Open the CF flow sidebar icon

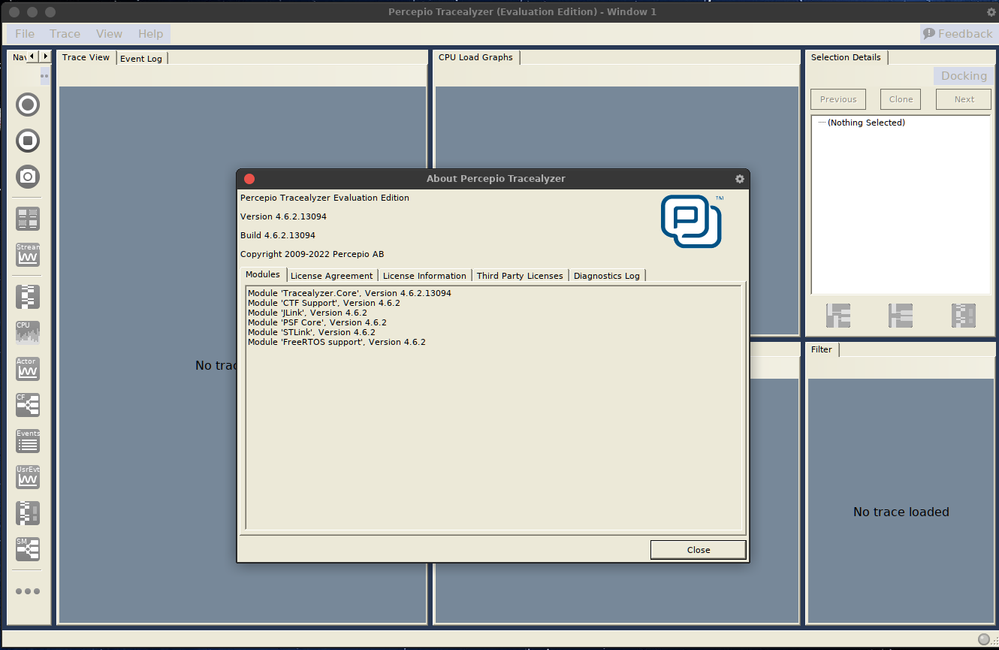coord(27,405)
